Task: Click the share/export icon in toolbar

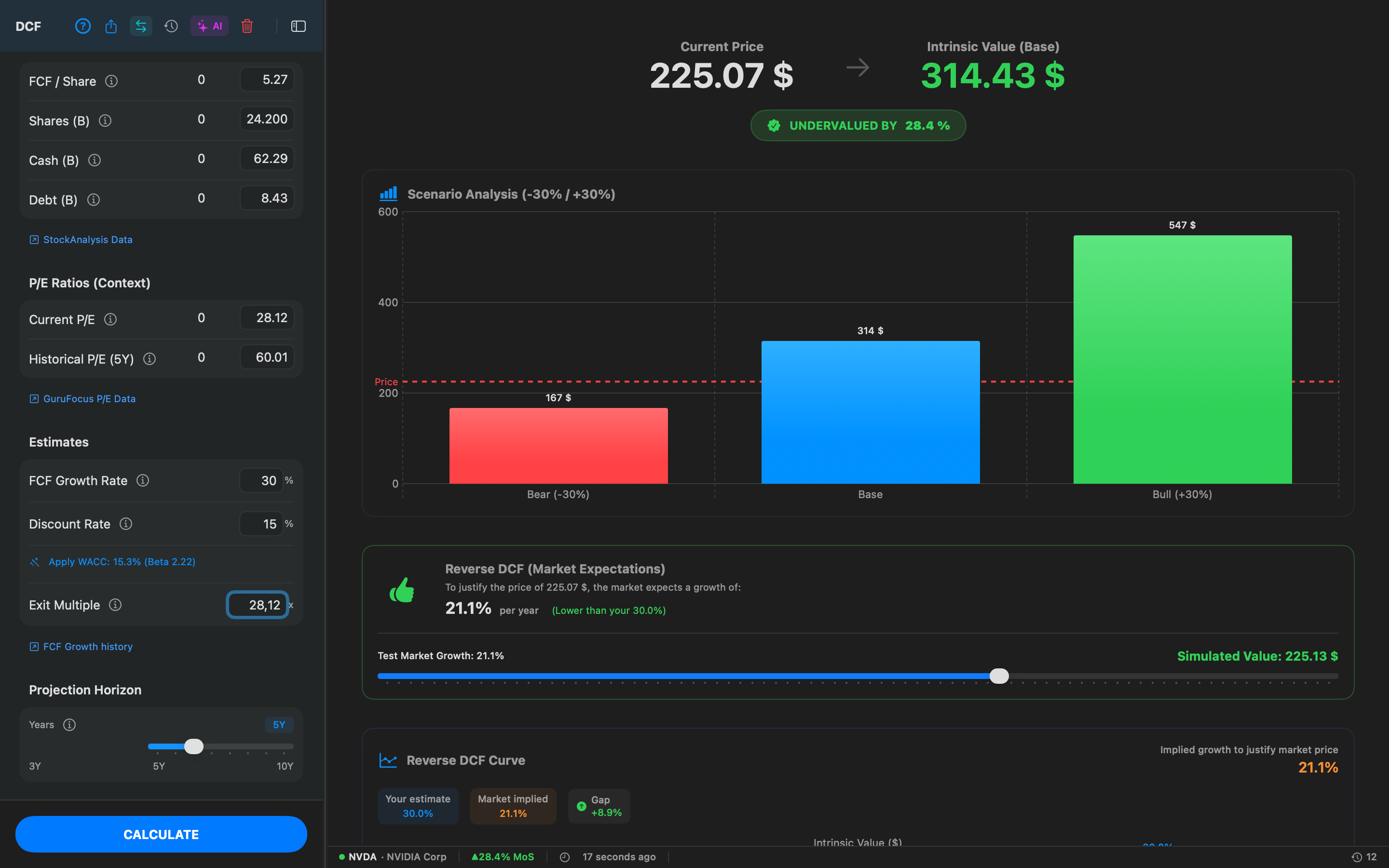Action: point(111,26)
